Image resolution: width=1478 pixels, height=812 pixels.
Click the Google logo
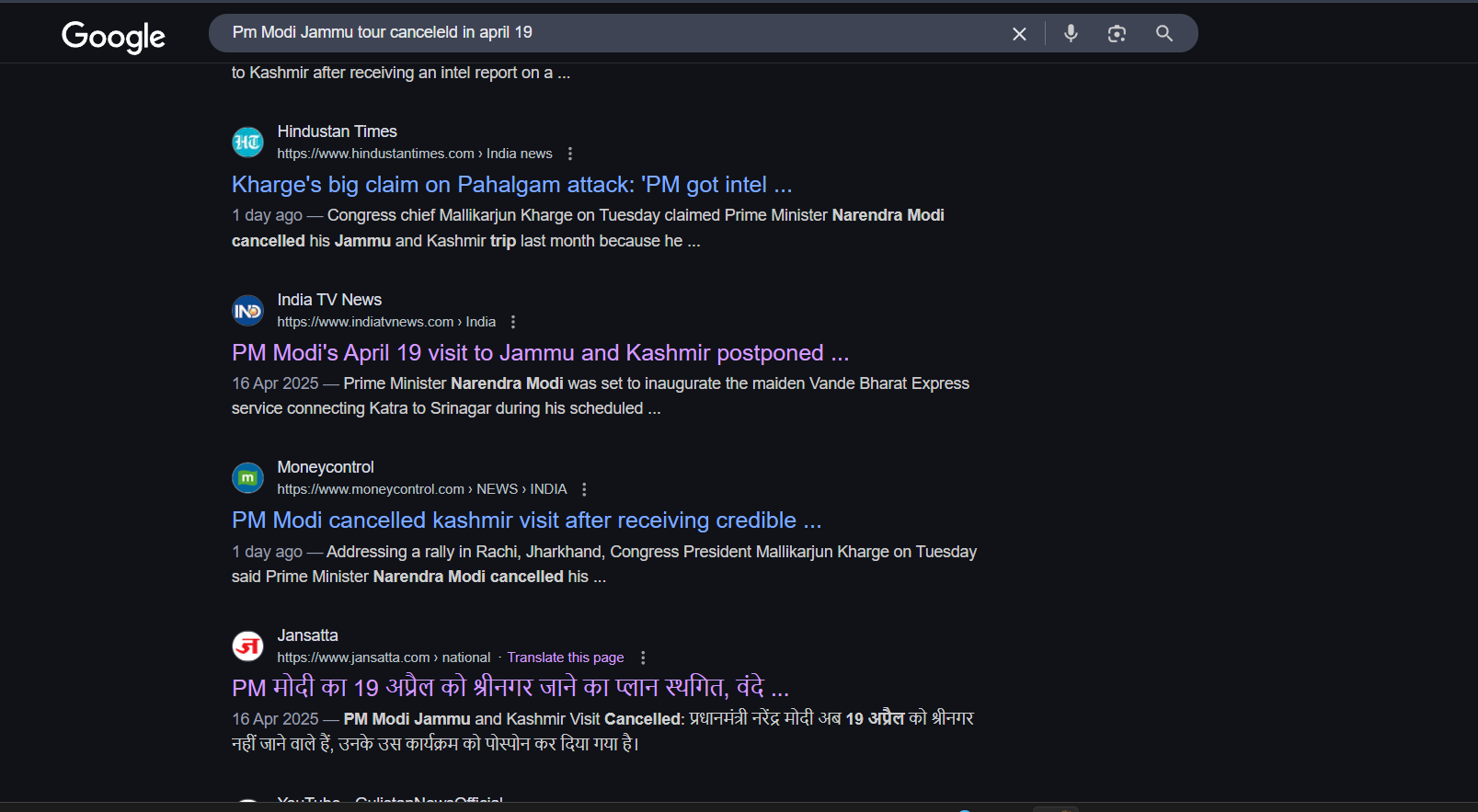tap(113, 36)
